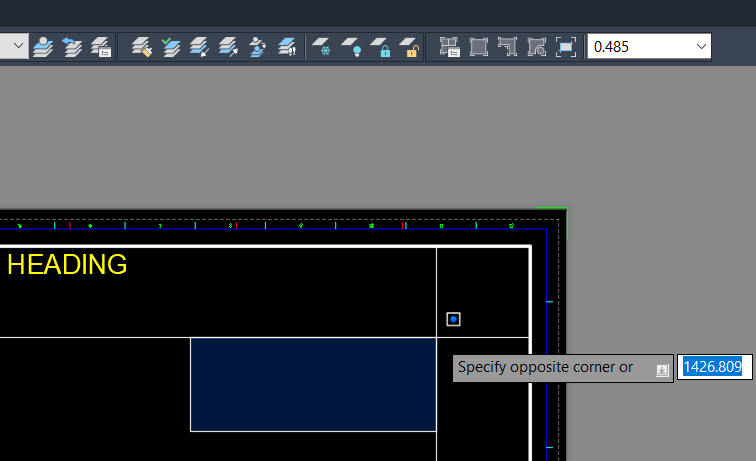
Task: Click Convert Object to Viewport icon
Action: pyautogui.click(x=537, y=47)
